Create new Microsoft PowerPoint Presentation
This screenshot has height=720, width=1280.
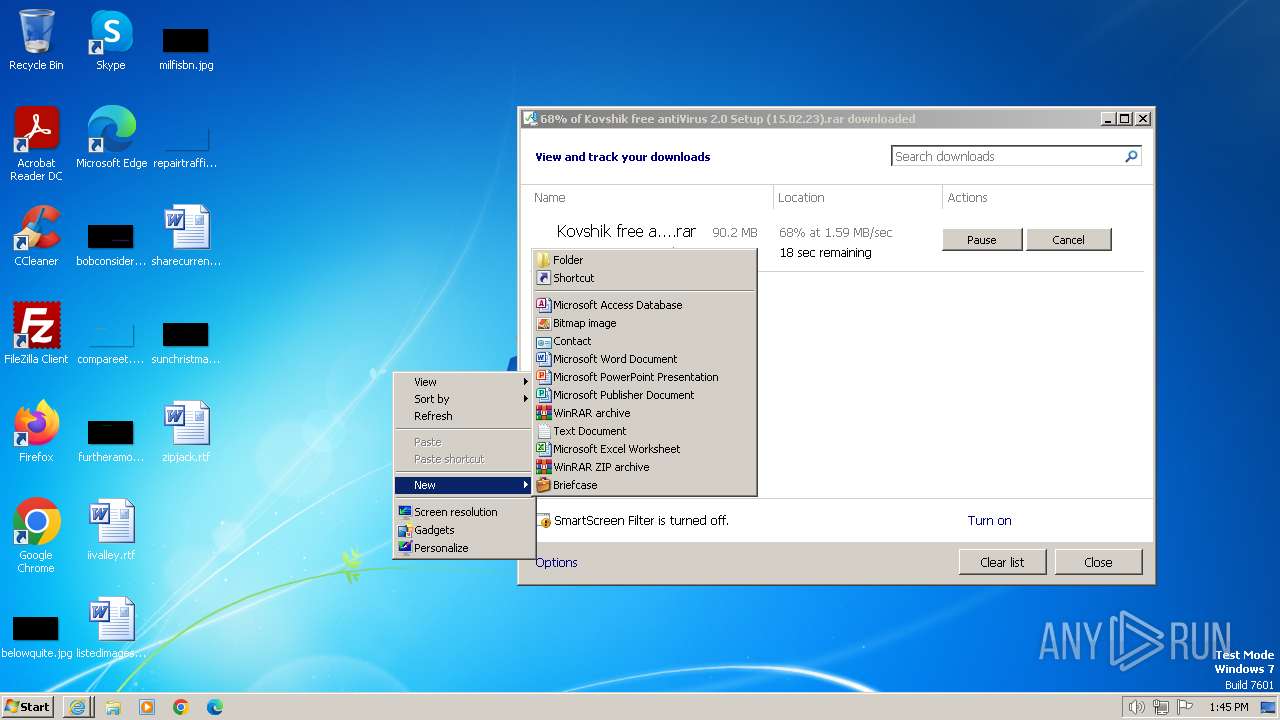(645, 377)
